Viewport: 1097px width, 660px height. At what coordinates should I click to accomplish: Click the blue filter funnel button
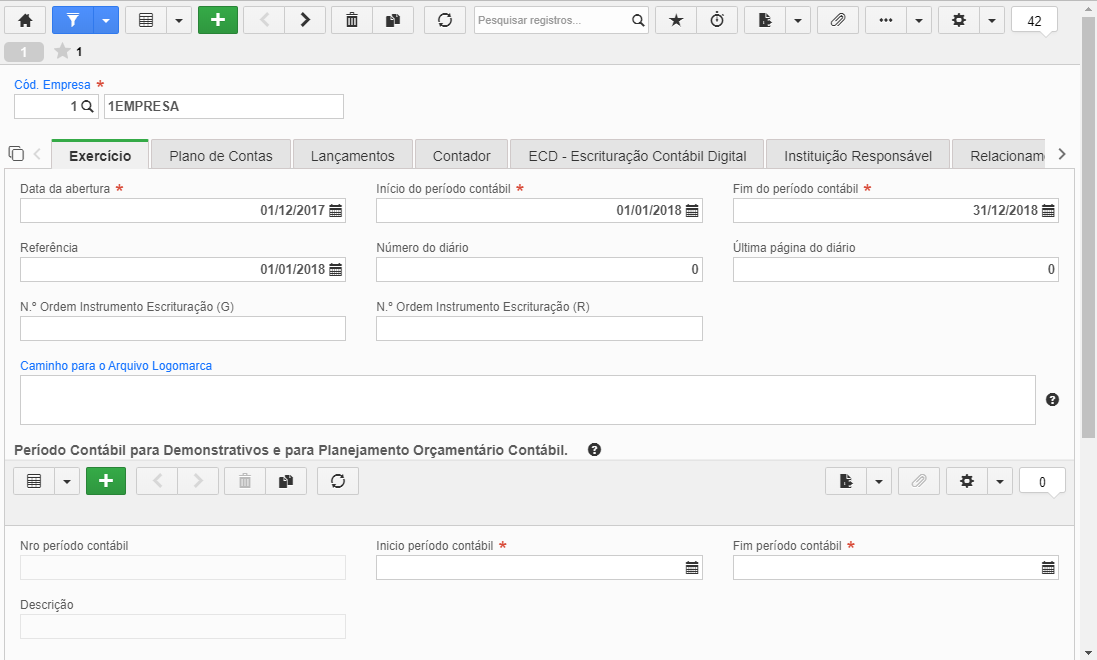(73, 20)
